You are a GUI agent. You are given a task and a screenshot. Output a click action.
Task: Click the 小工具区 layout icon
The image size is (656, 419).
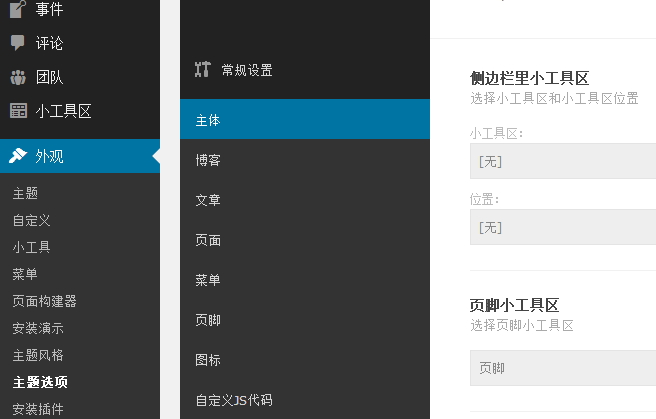18,111
